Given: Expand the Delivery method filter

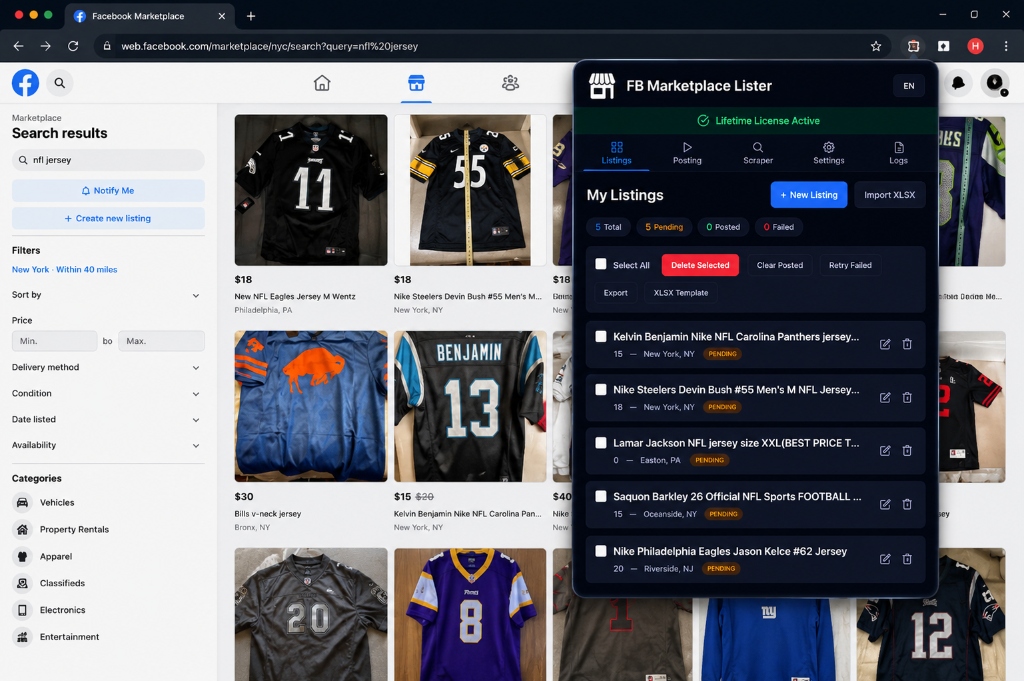Looking at the screenshot, I should point(108,368).
